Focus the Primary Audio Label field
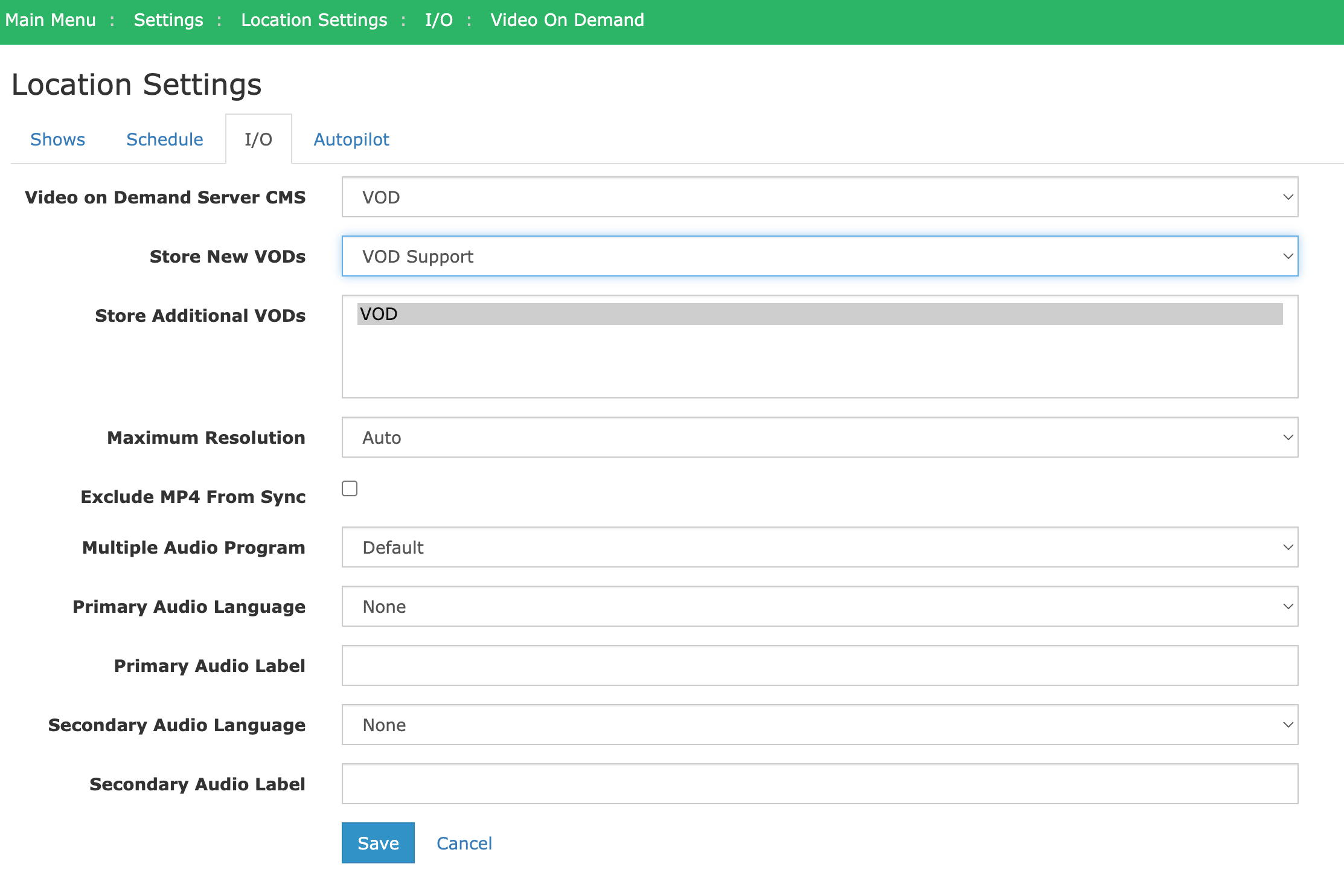This screenshot has height=896, width=1344. pyautogui.click(x=819, y=665)
